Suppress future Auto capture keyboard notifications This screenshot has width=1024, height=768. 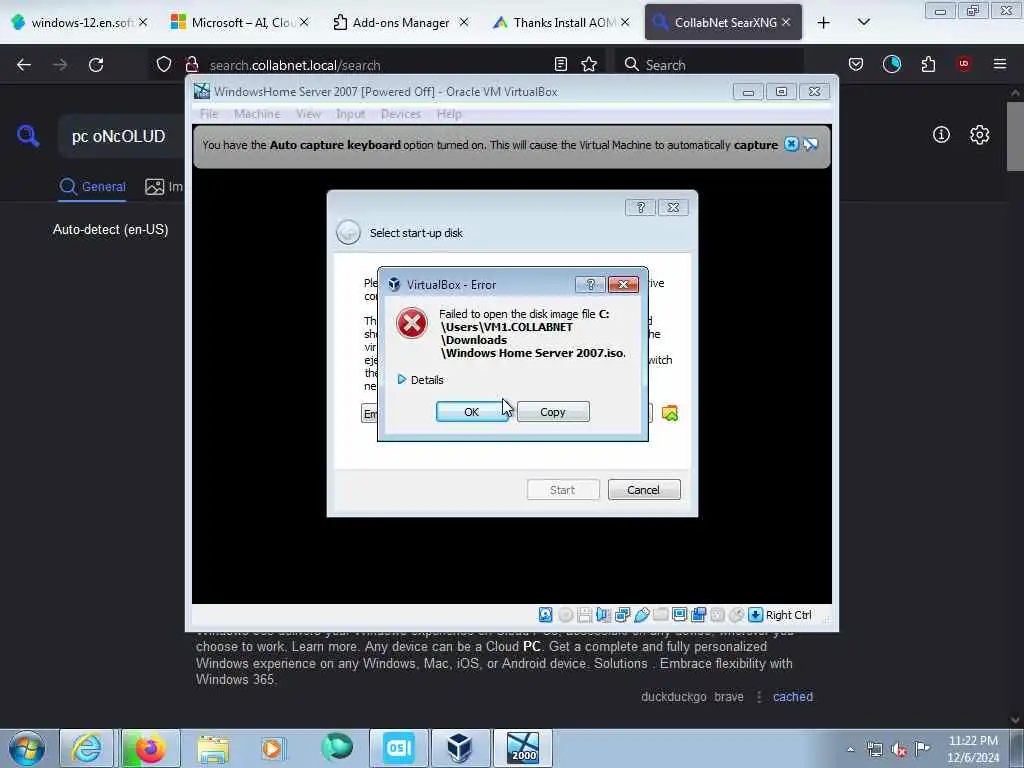coord(810,144)
